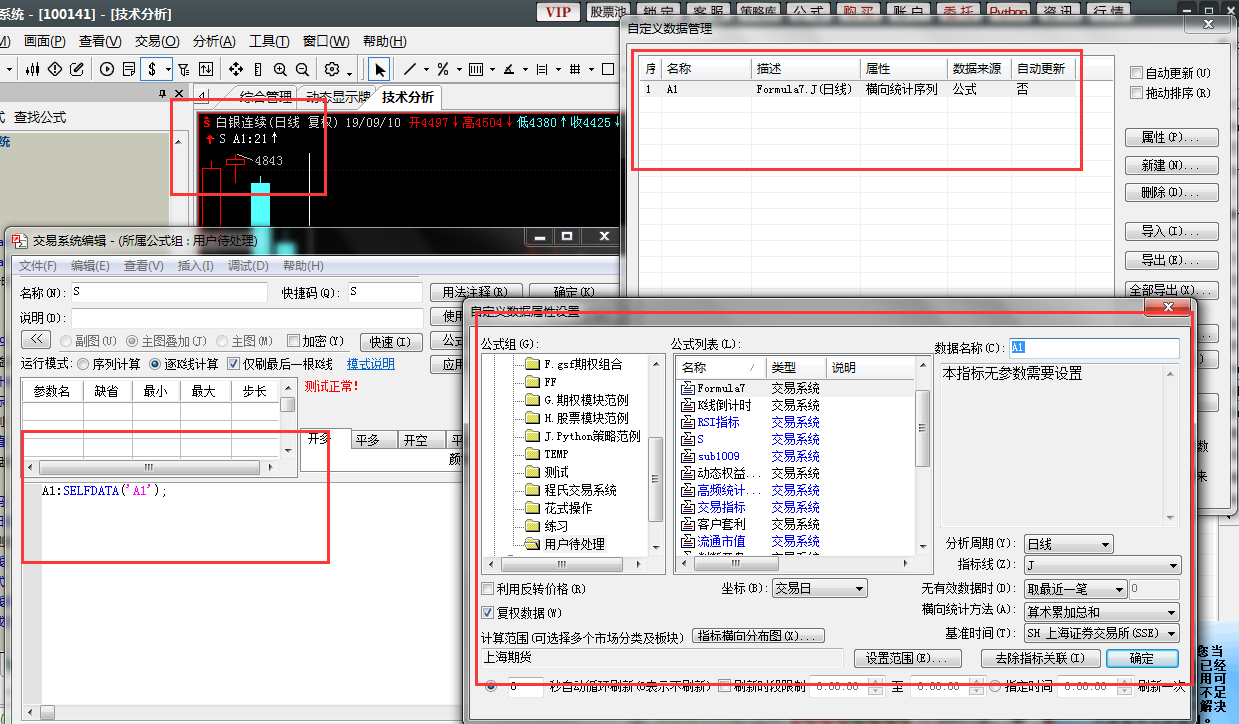Click the document list toolbar icon
Viewport: 1239px width, 724px height.
tap(128, 69)
